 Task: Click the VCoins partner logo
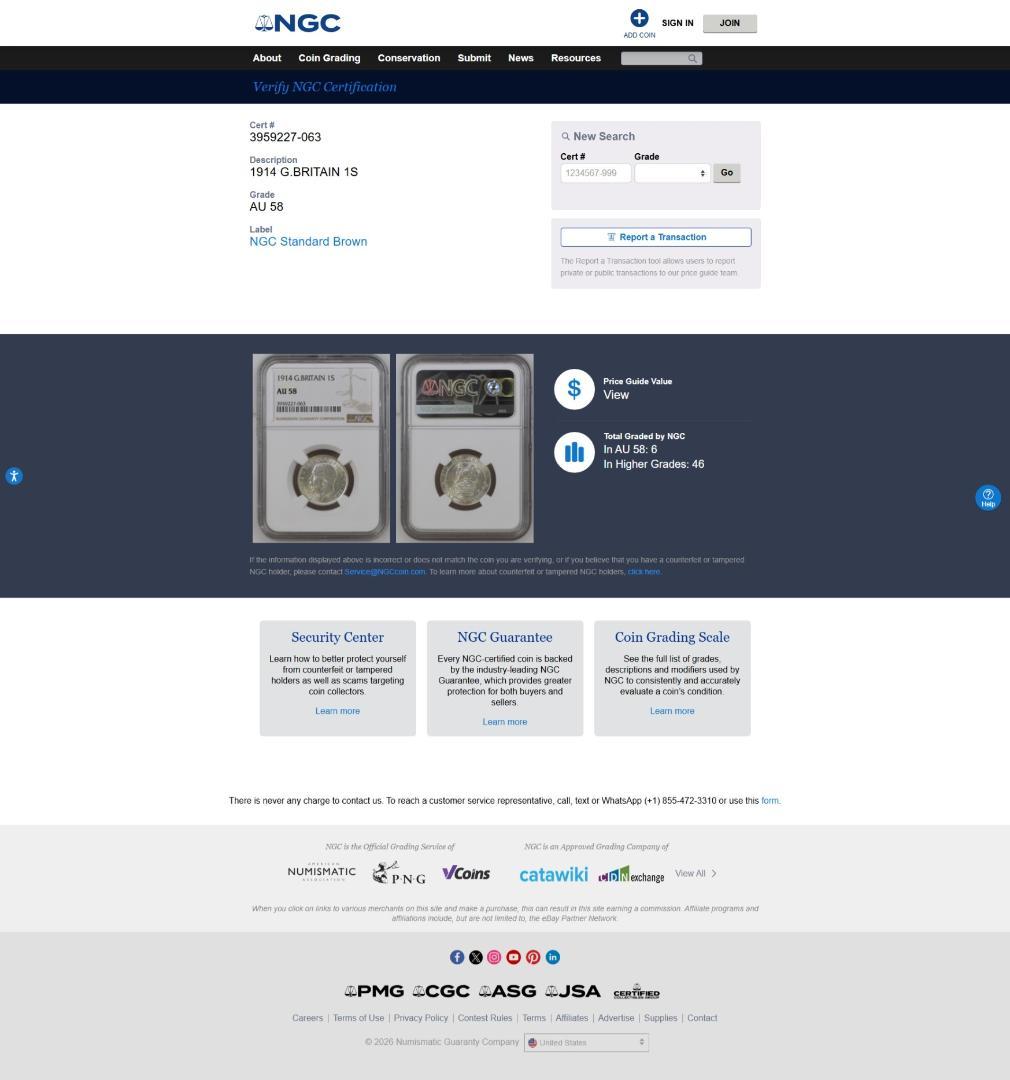tap(466, 873)
